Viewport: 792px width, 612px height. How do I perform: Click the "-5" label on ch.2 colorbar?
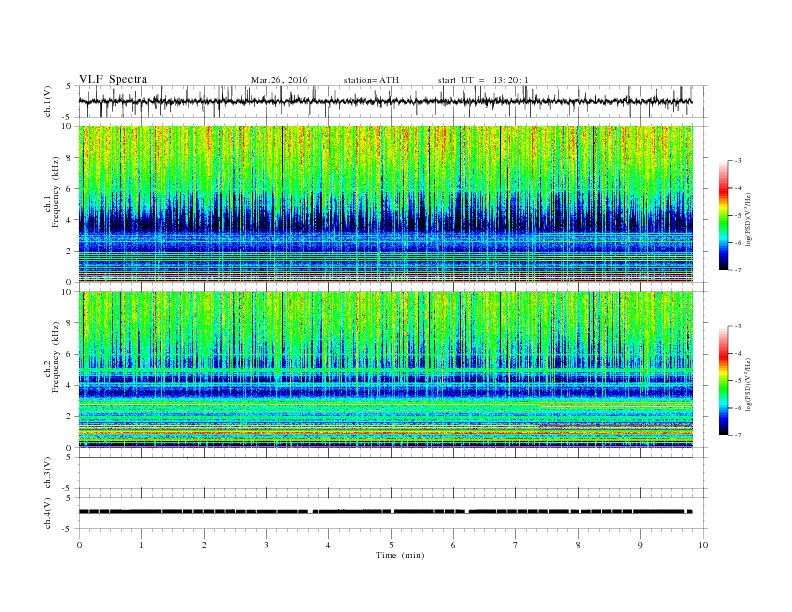click(x=738, y=381)
